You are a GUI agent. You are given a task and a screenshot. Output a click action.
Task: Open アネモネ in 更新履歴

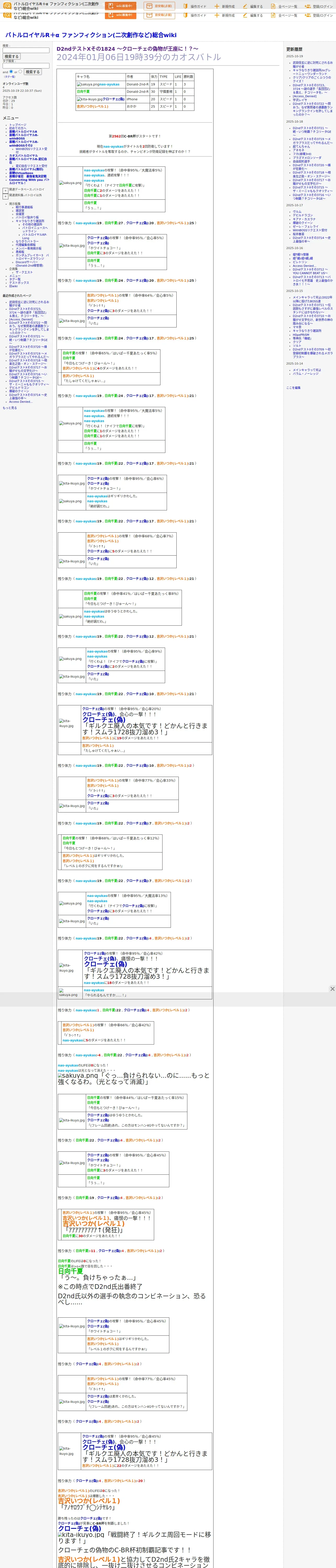[x=298, y=150]
